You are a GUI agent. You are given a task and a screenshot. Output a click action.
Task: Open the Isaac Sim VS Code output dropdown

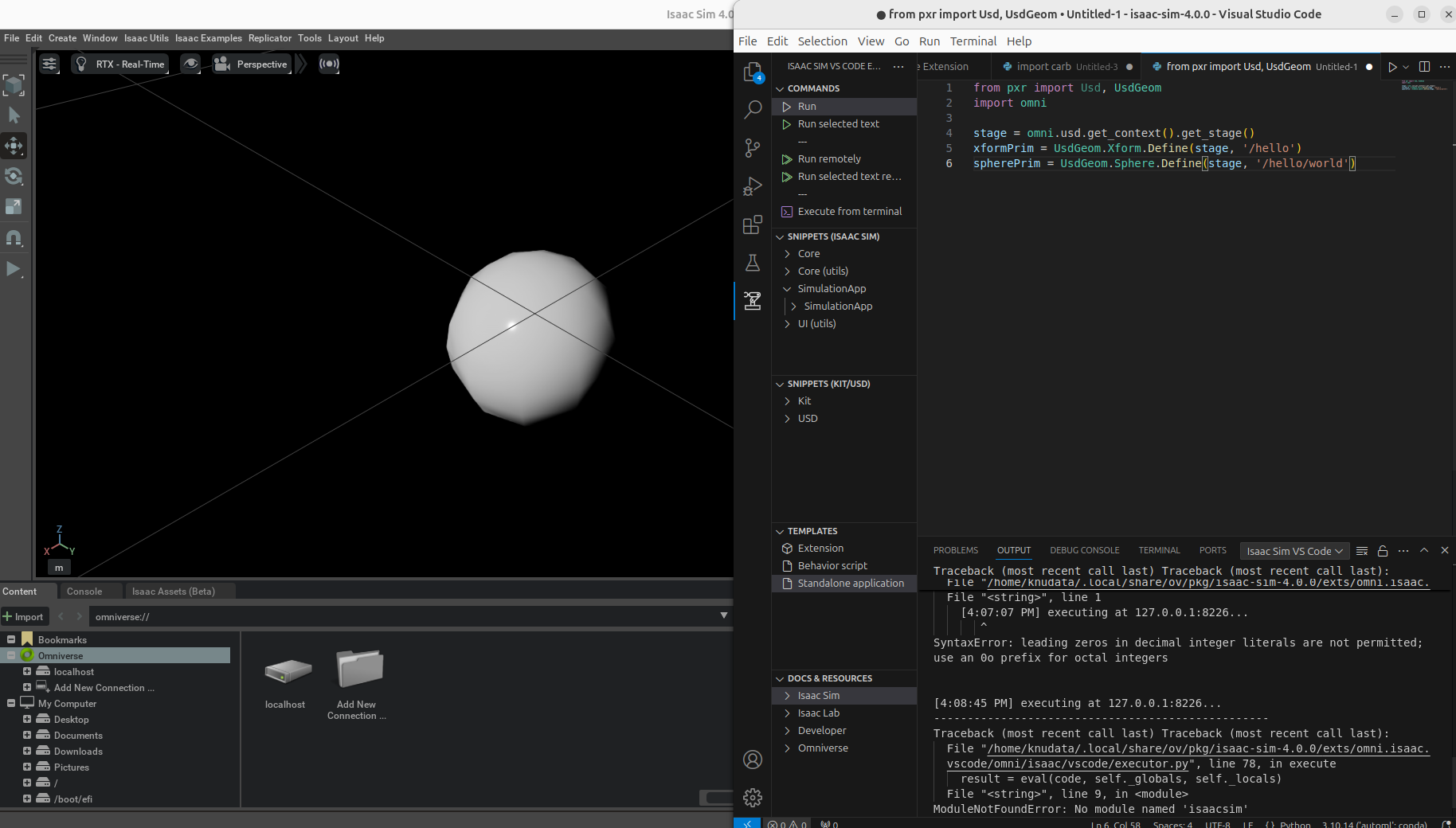1294,551
